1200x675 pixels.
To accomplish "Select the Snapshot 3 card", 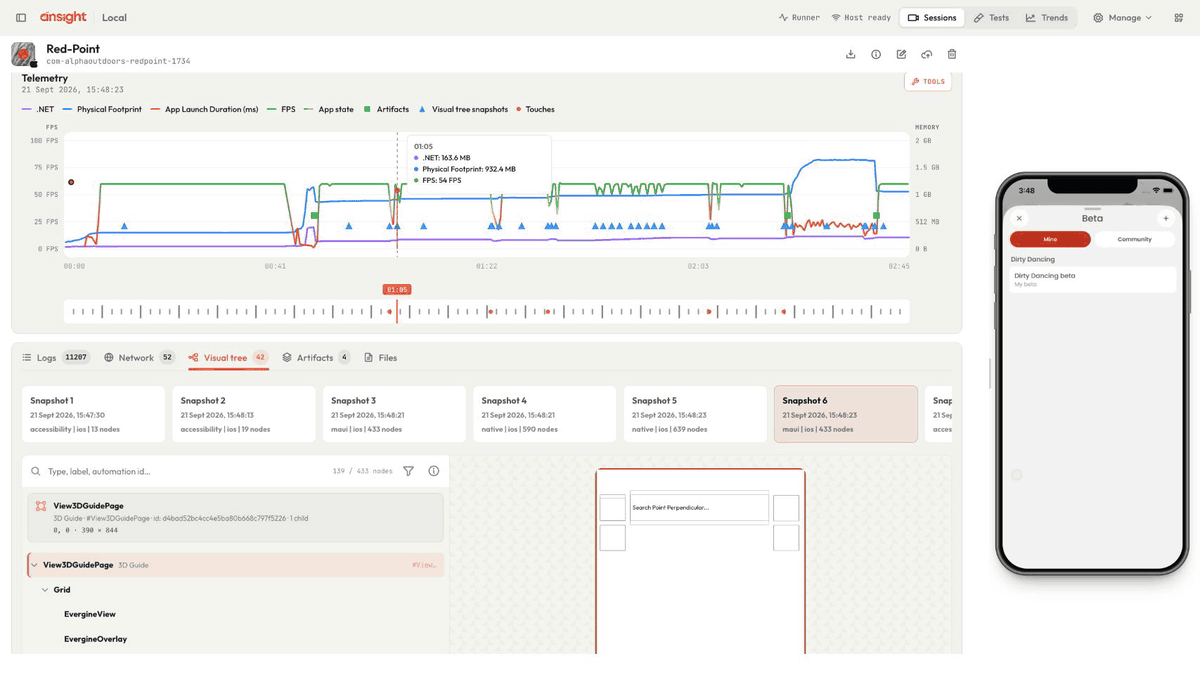I will pos(394,414).
